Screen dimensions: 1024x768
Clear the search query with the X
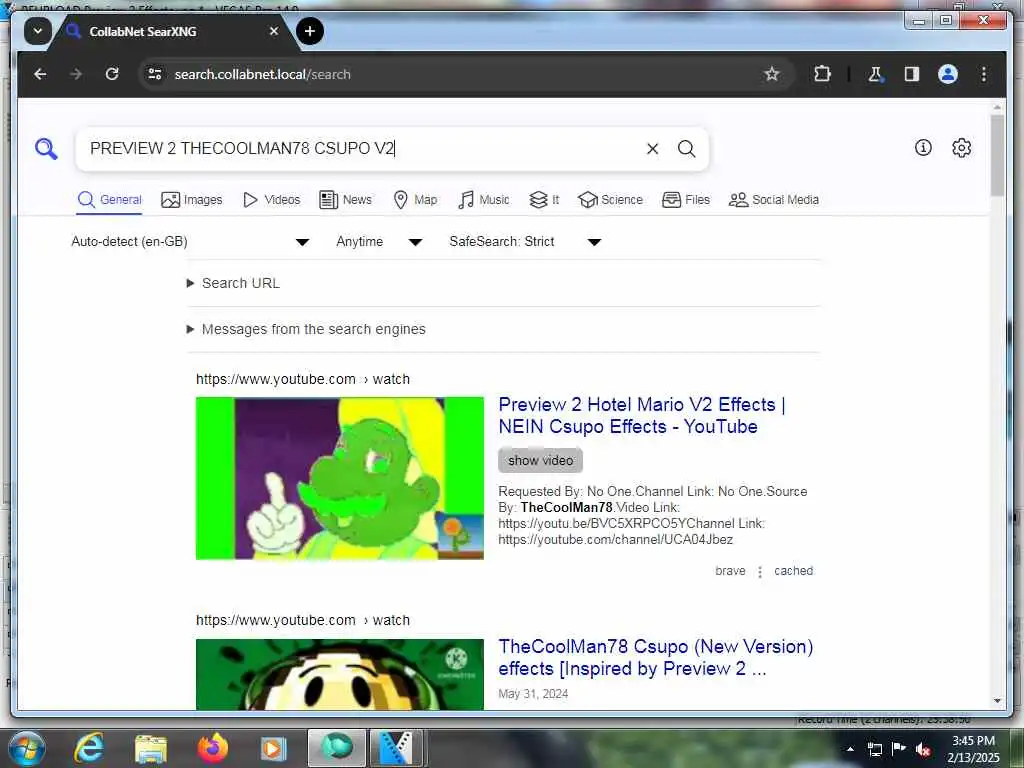(652, 149)
